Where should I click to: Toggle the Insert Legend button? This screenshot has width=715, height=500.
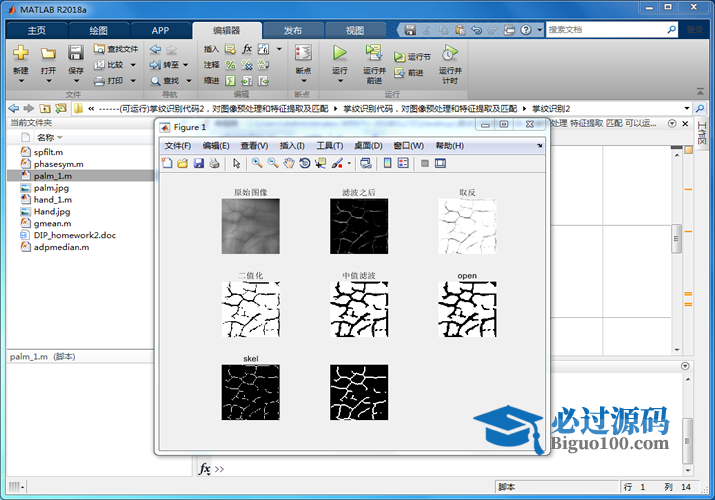(x=403, y=163)
